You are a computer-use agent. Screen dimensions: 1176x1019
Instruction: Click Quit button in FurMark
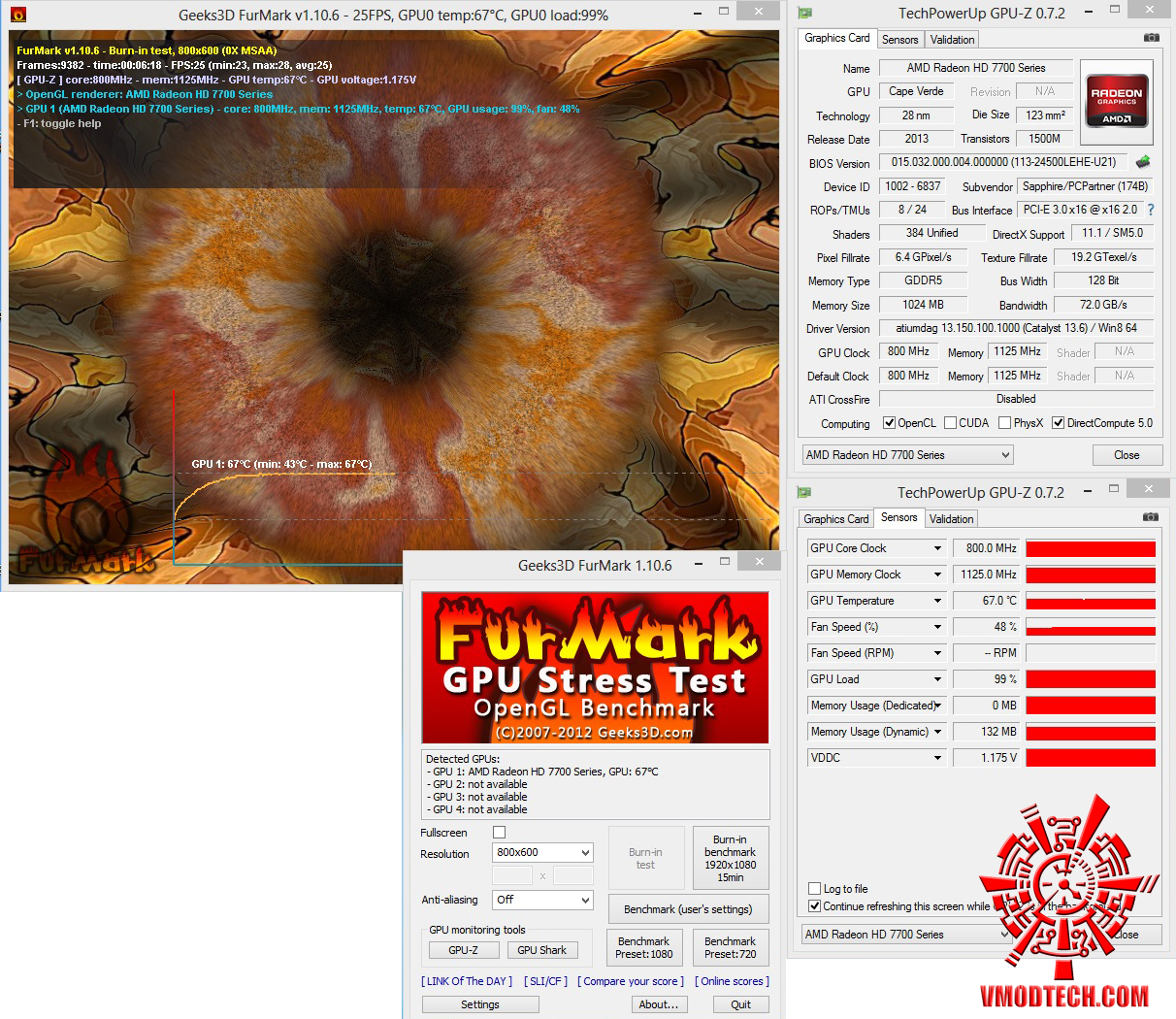pos(741,1004)
